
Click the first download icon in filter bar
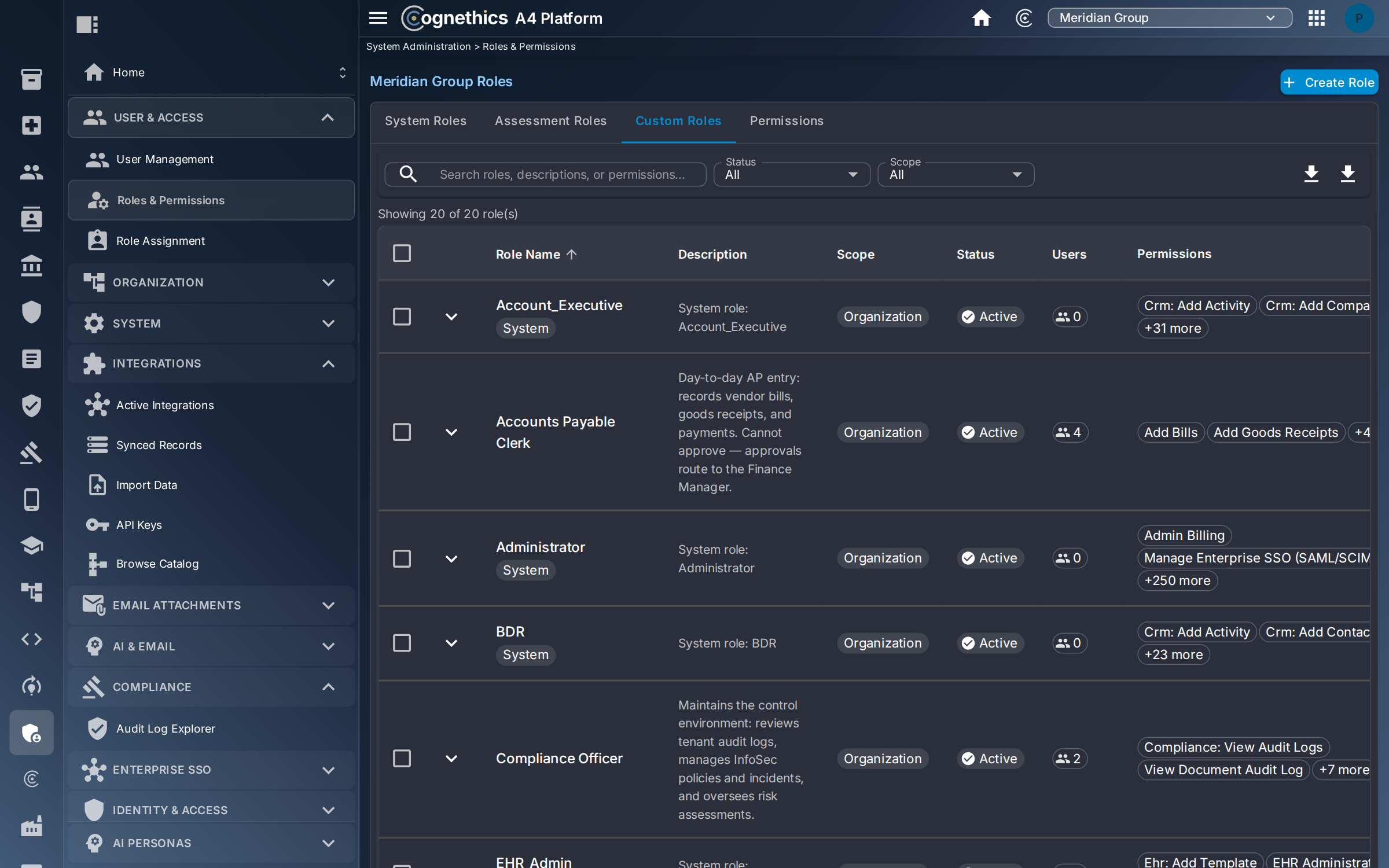click(x=1311, y=174)
